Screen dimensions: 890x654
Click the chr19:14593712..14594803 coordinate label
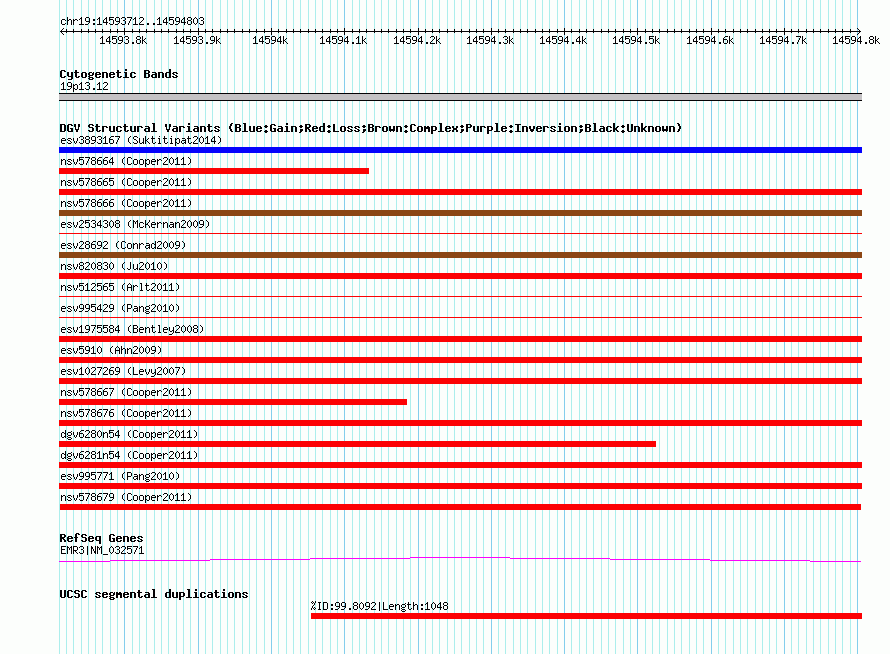click(x=132, y=21)
